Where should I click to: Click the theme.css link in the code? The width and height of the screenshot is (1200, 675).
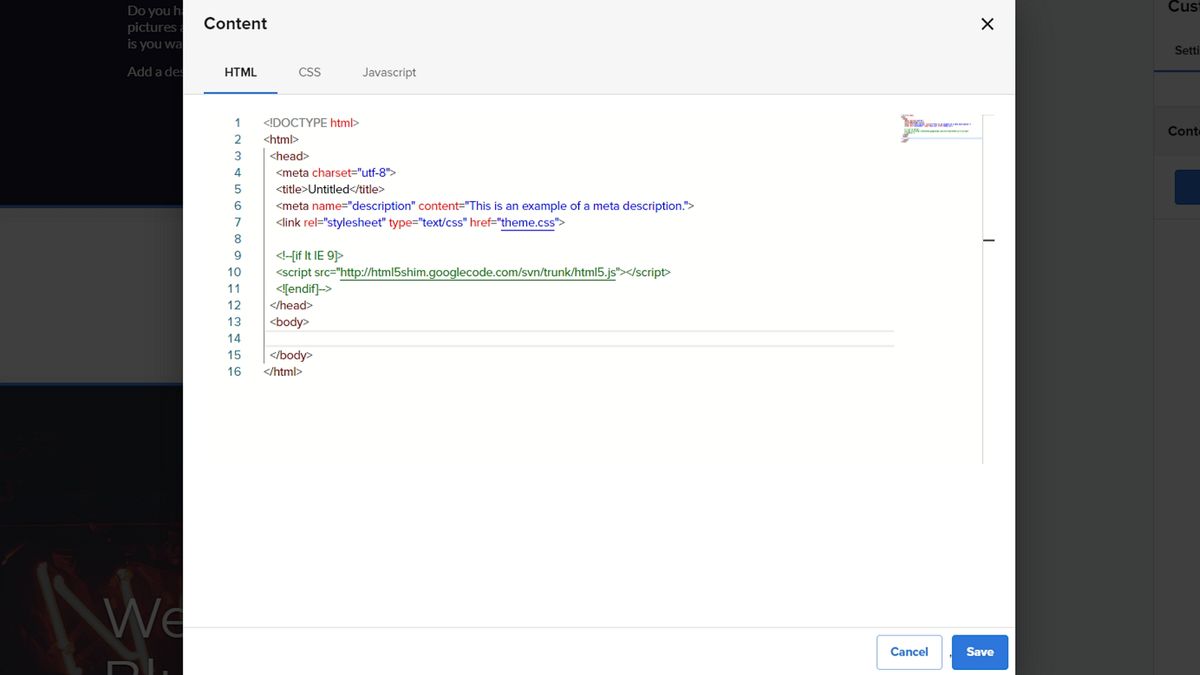tap(528, 223)
